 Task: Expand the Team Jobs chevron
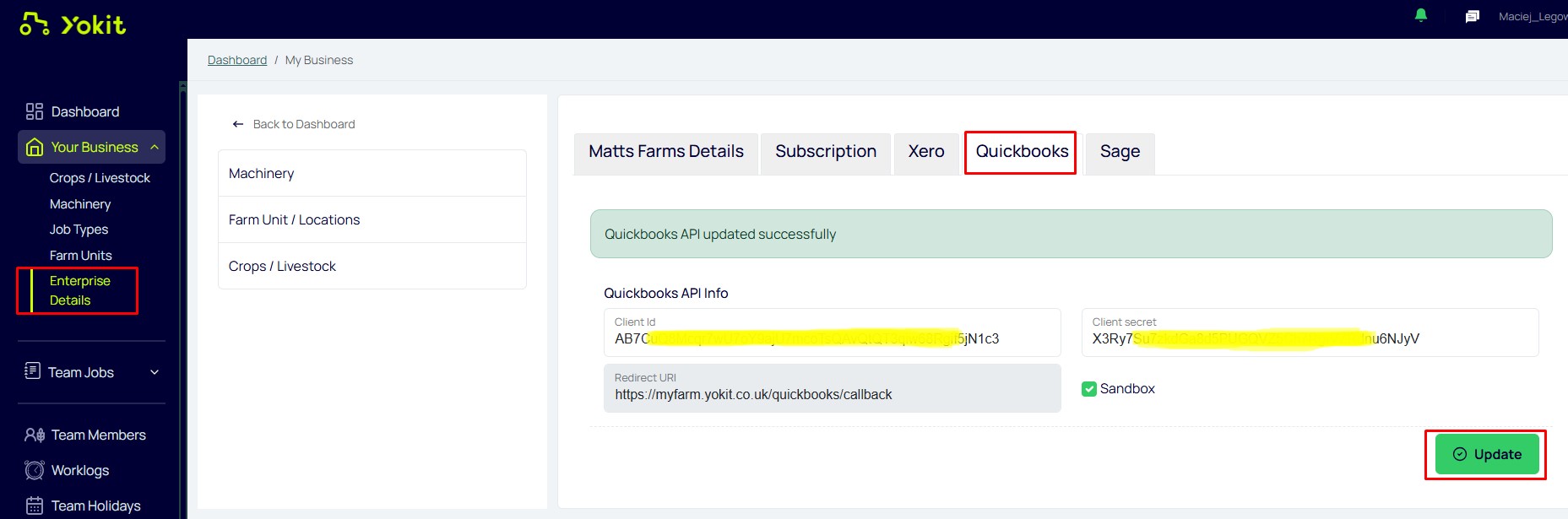coord(155,372)
